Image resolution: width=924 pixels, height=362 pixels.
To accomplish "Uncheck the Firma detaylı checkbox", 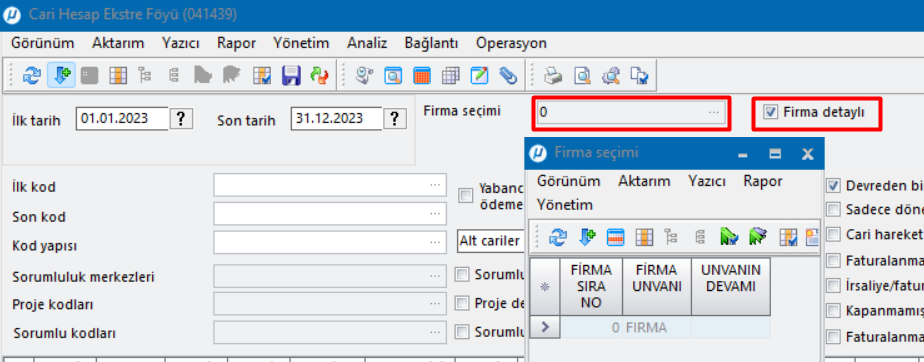I will [770, 112].
